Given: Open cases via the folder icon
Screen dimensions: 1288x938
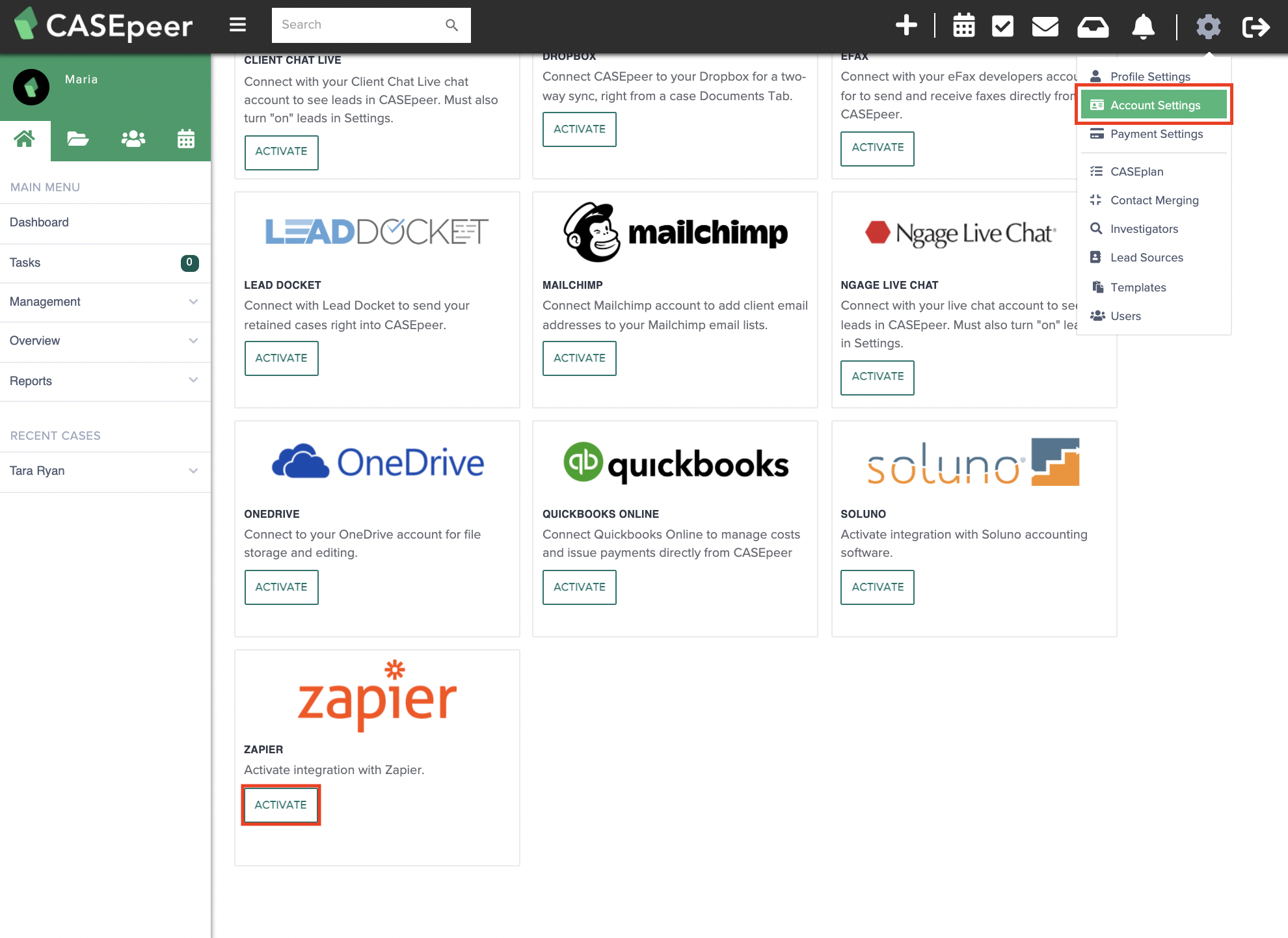Looking at the screenshot, I should pos(77,139).
